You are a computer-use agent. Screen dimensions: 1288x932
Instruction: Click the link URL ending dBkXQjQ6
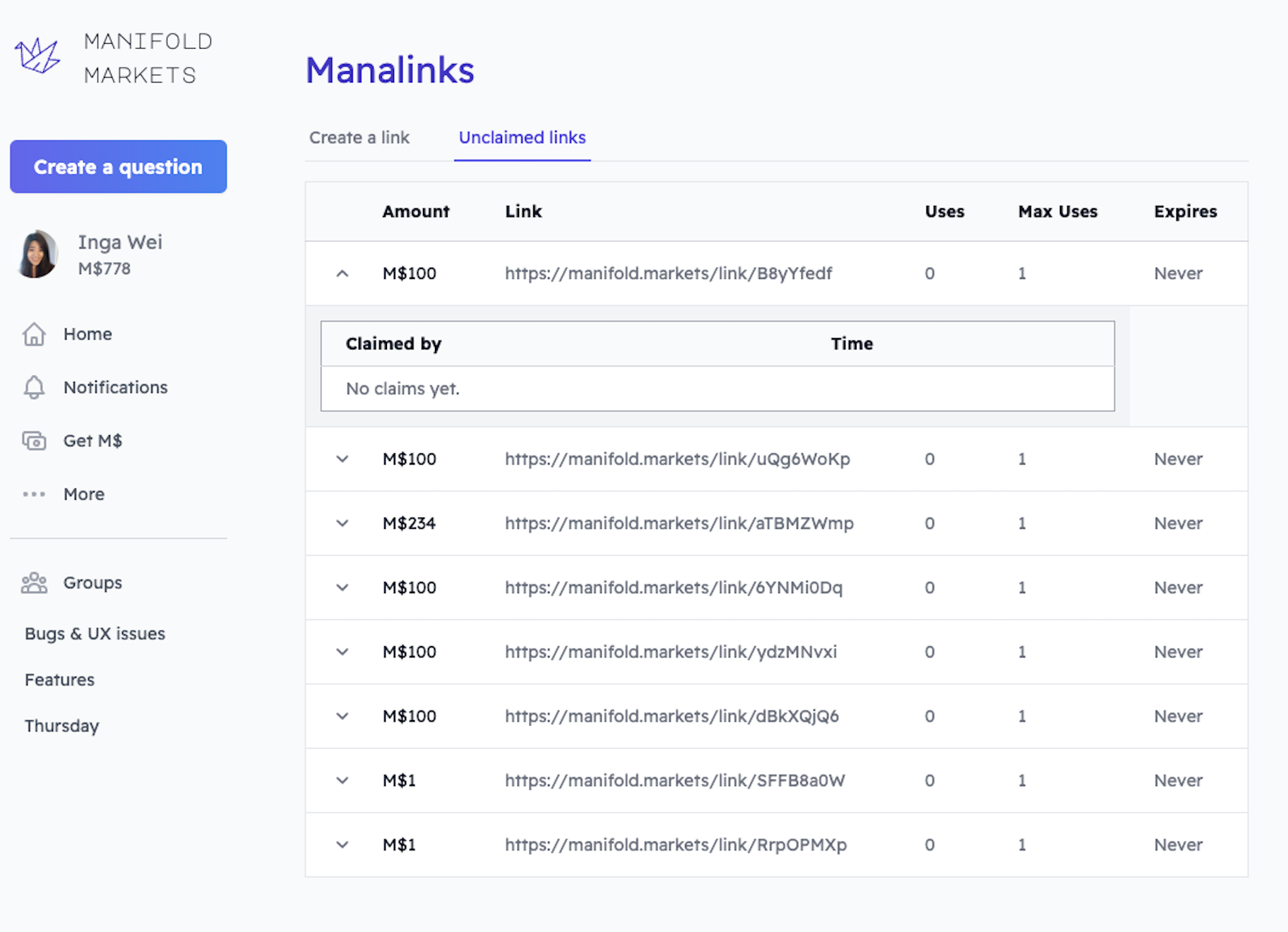672,716
